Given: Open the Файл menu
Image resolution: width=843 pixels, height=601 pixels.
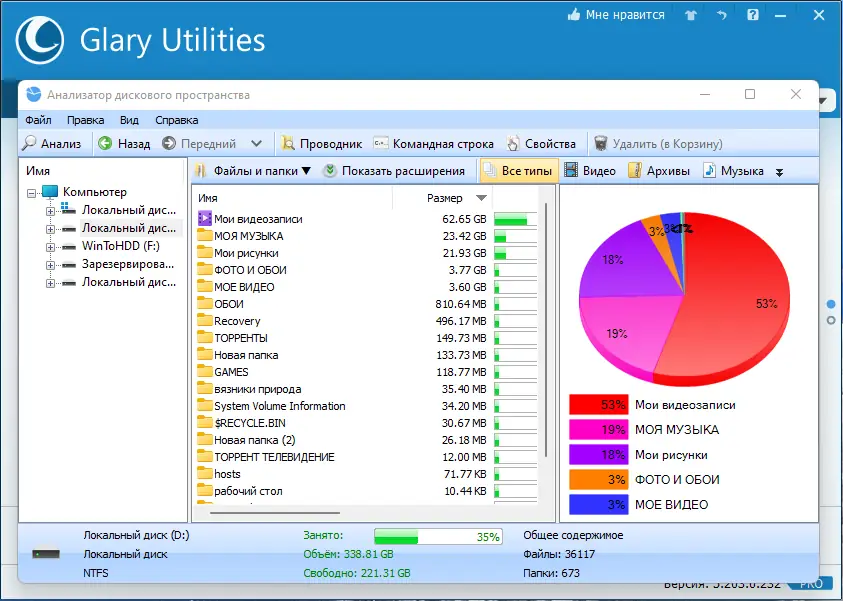Looking at the screenshot, I should pyautogui.click(x=38, y=120).
